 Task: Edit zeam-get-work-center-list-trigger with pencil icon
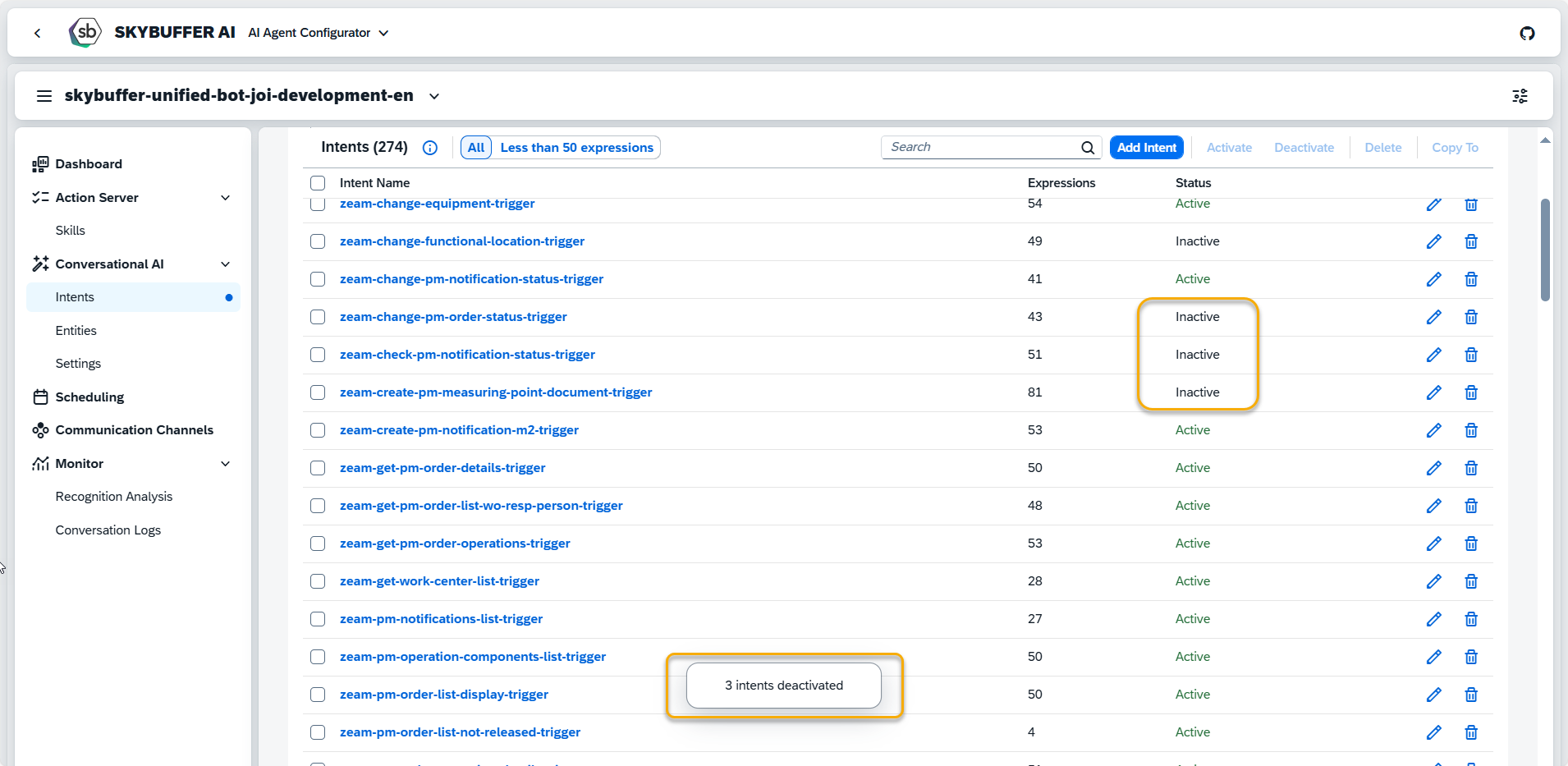(1433, 581)
